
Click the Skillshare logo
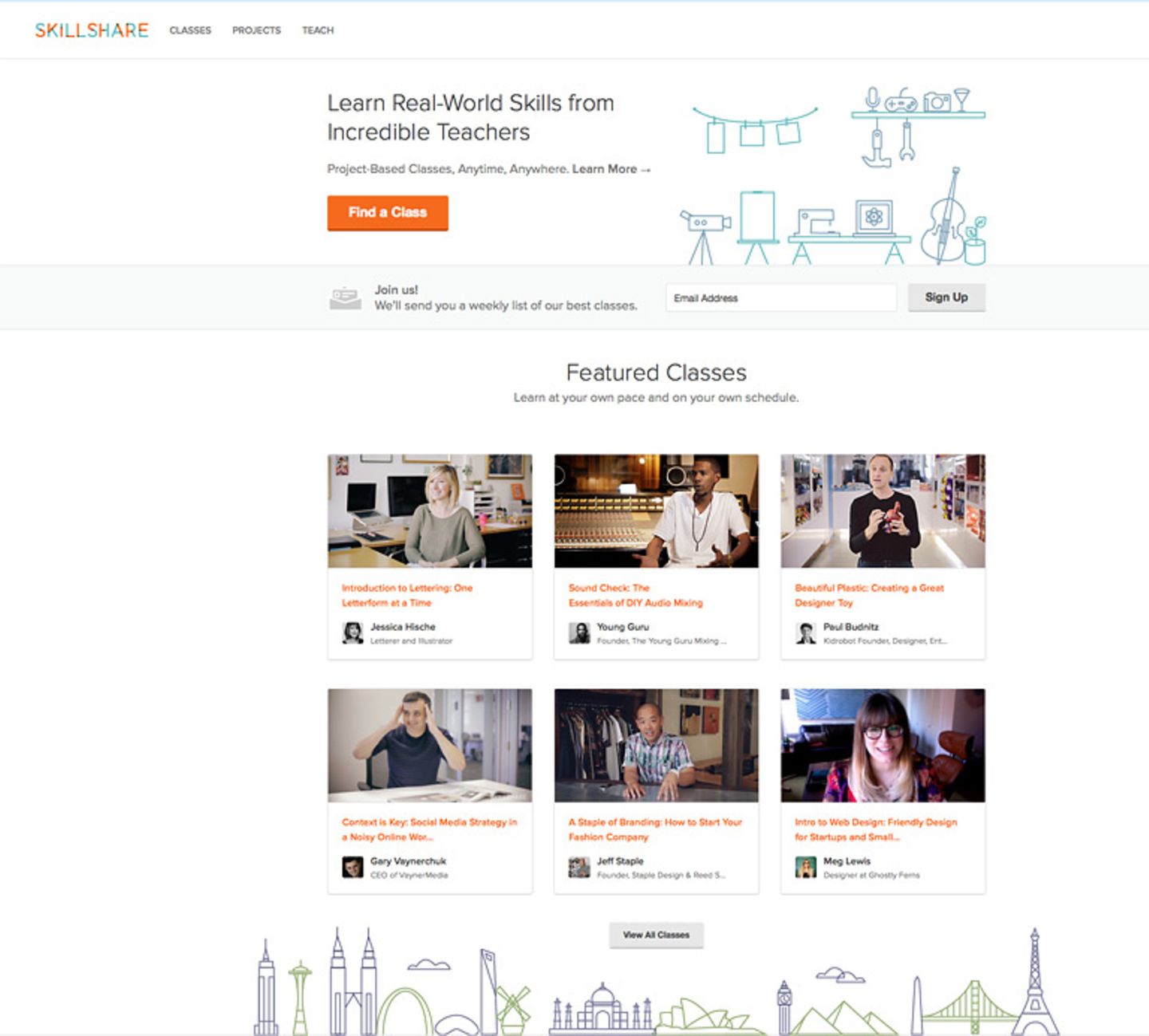pyautogui.click(x=91, y=30)
